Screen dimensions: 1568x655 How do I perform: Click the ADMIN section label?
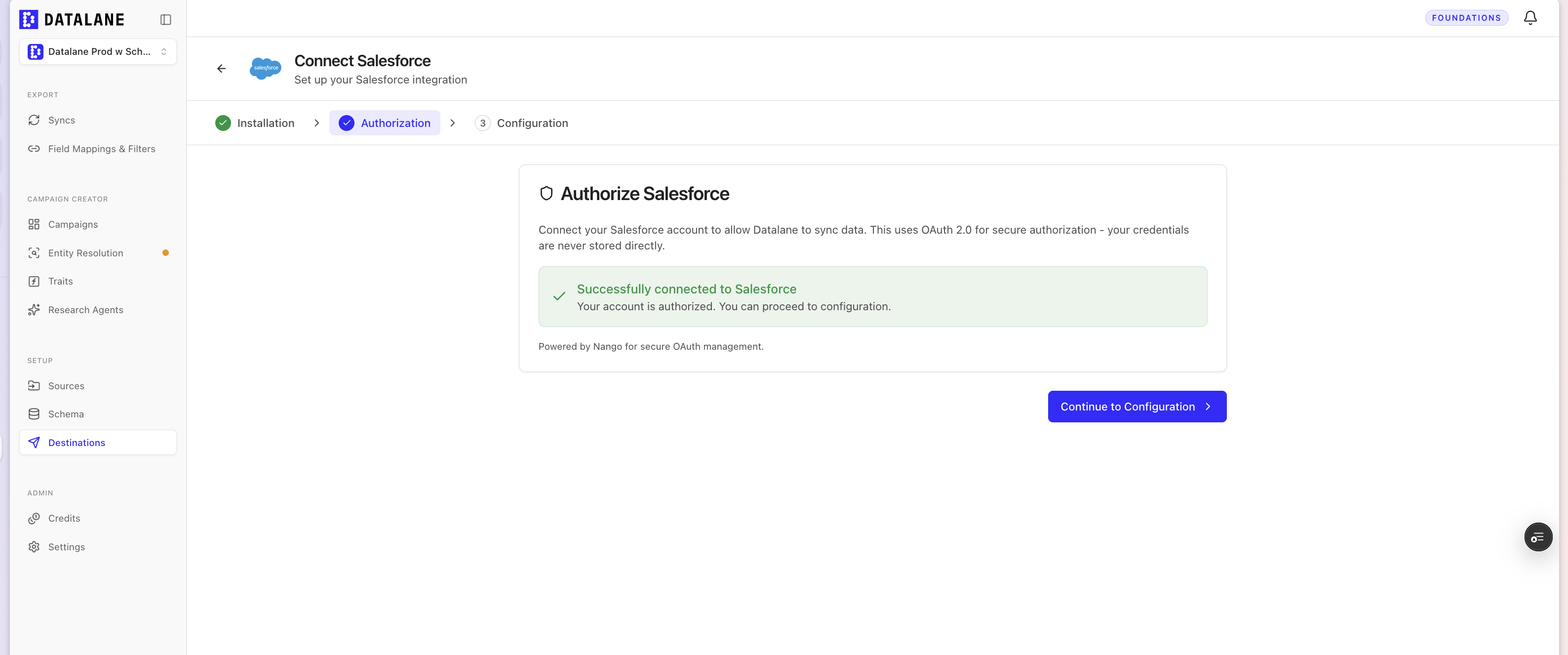tap(40, 492)
